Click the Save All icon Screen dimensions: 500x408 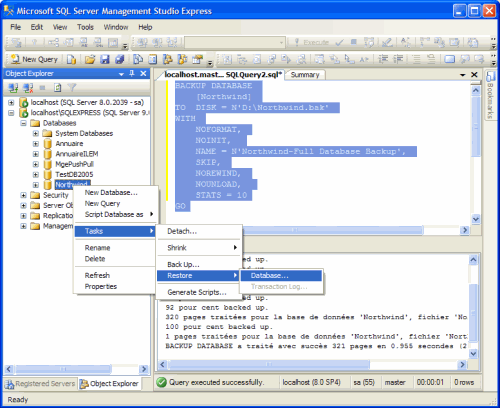[x=120, y=59]
